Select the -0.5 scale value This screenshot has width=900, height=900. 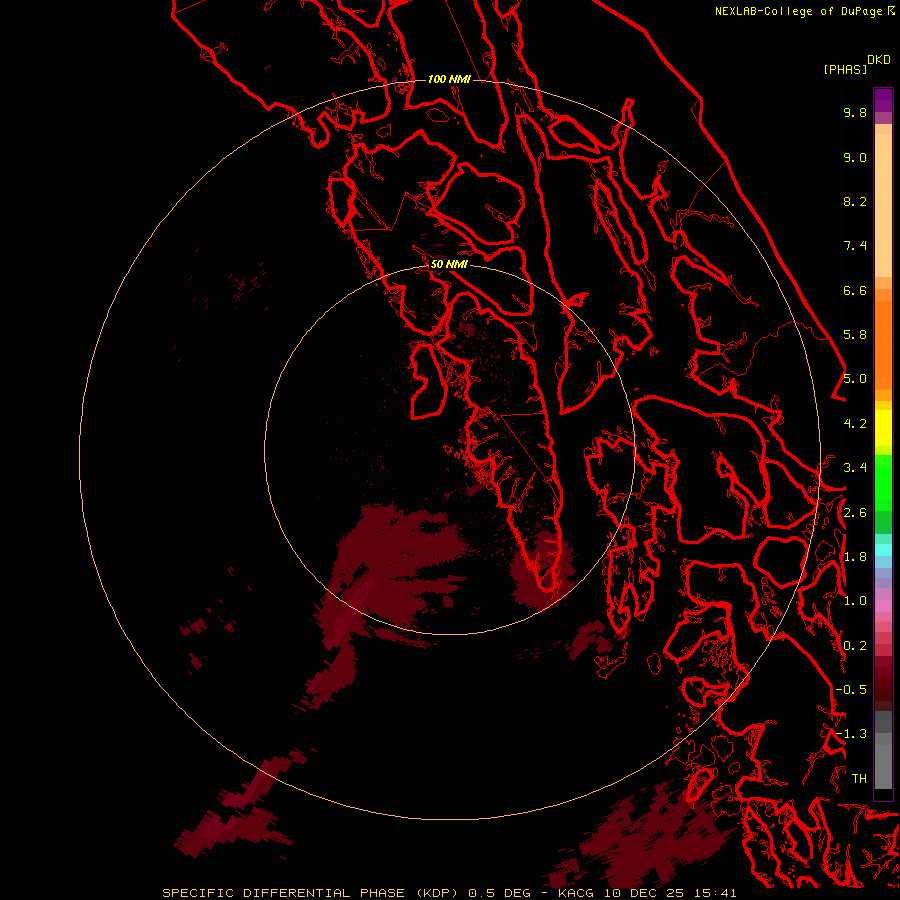pyautogui.click(x=851, y=690)
